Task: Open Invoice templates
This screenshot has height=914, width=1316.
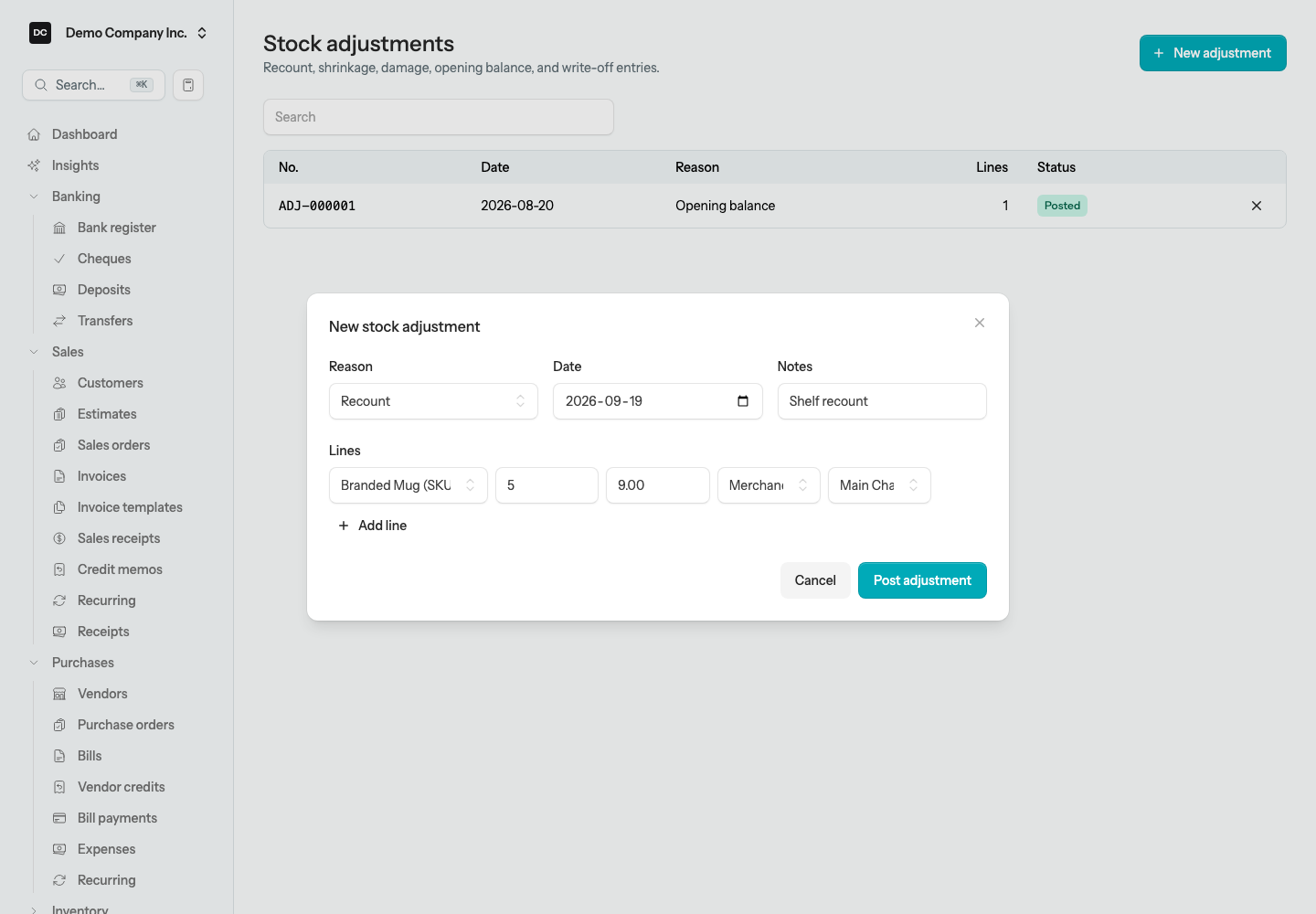Action: click(x=130, y=507)
